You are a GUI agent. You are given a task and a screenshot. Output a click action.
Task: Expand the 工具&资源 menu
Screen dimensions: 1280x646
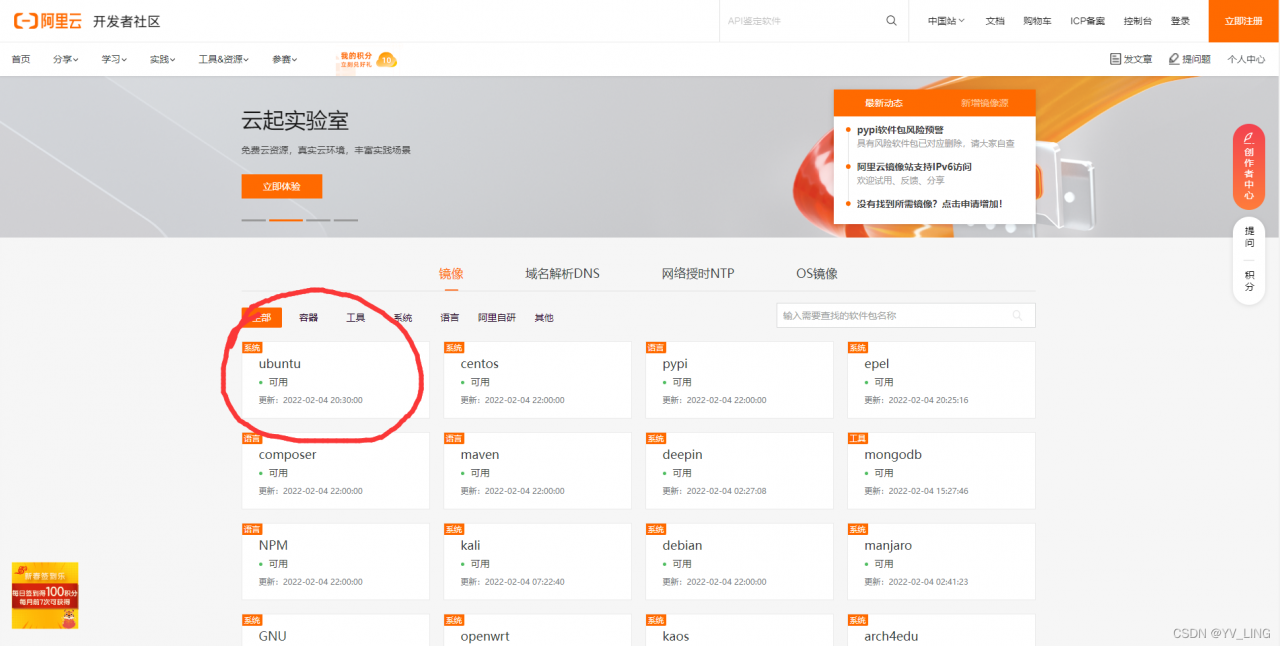pyautogui.click(x=223, y=59)
